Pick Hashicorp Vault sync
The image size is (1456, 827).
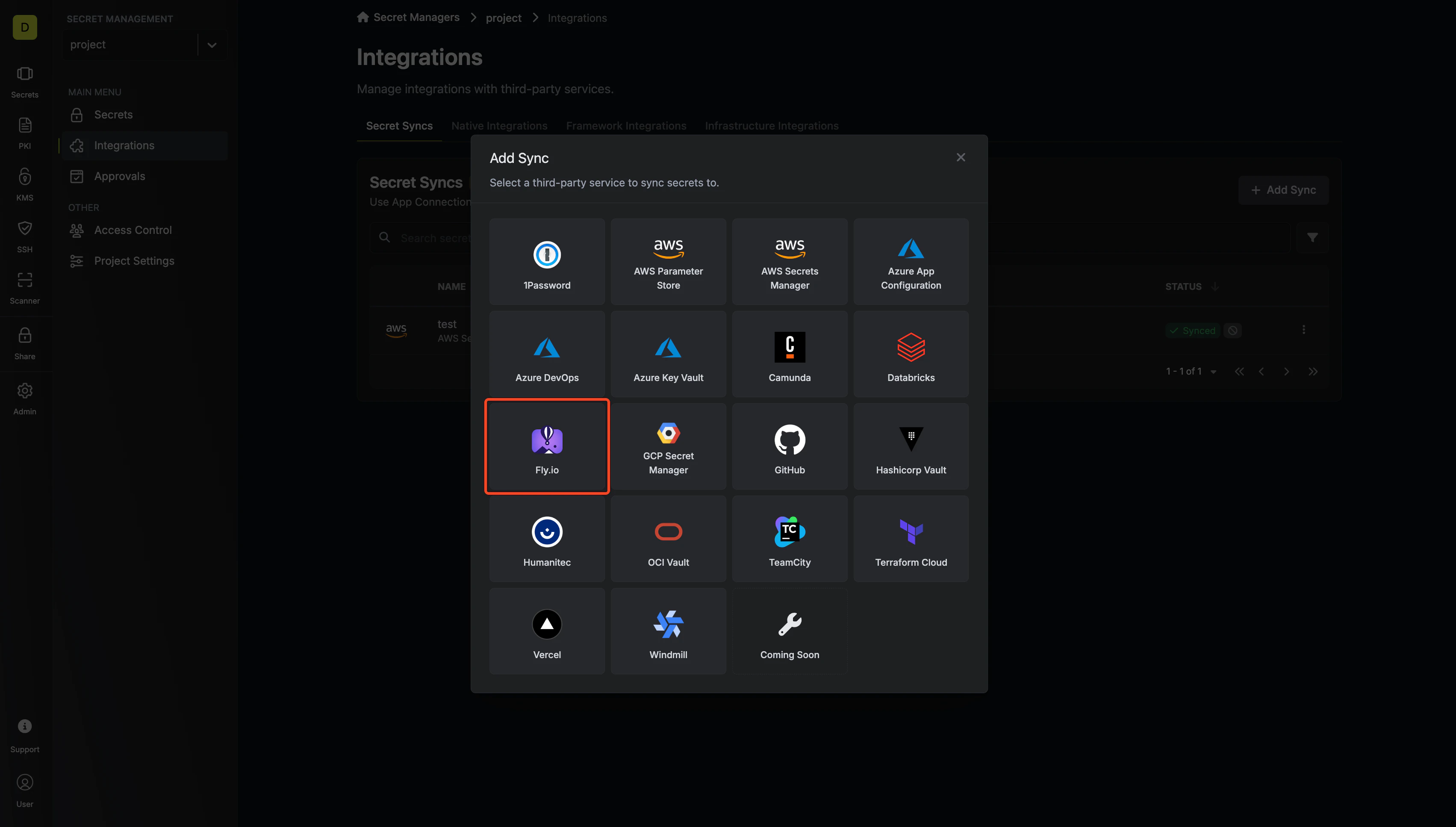coord(911,446)
